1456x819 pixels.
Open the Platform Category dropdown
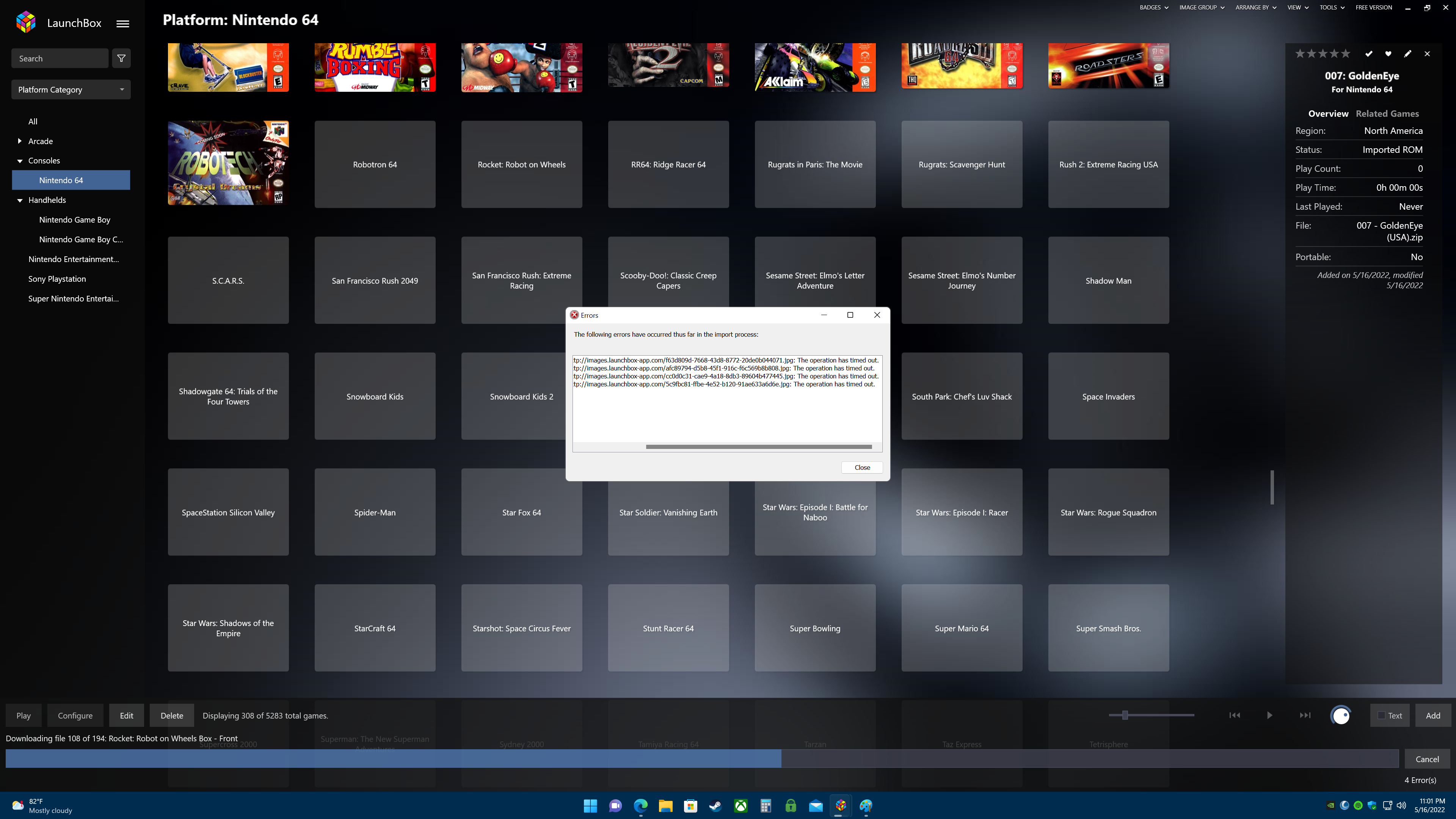click(x=71, y=89)
